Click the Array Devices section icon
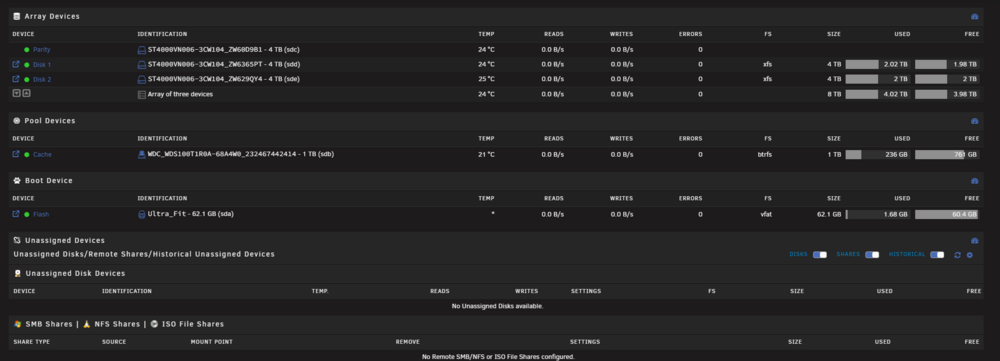The width and height of the screenshot is (1000, 361). point(17,17)
